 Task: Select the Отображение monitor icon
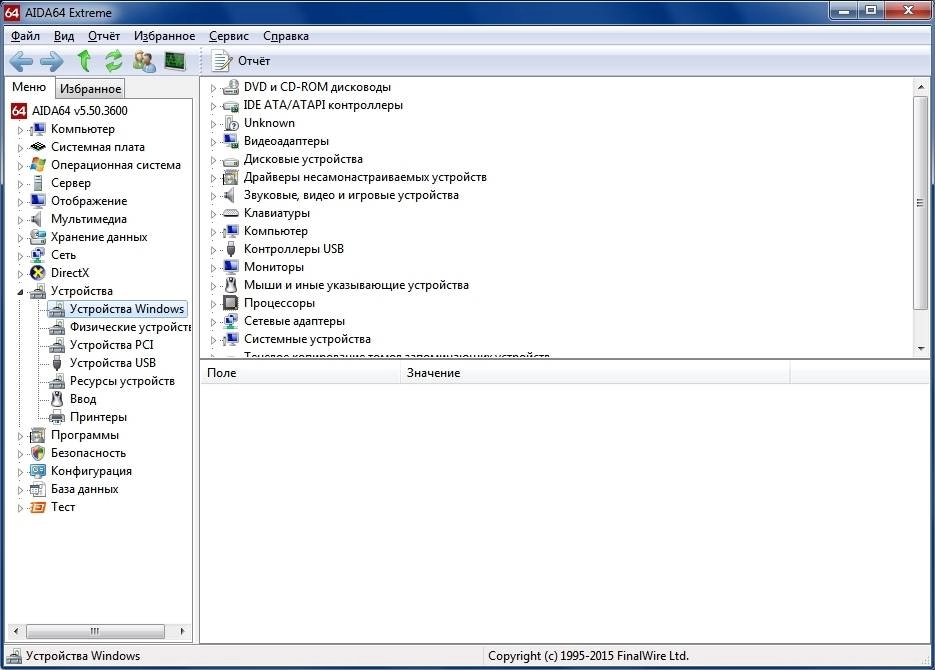click(x=38, y=201)
